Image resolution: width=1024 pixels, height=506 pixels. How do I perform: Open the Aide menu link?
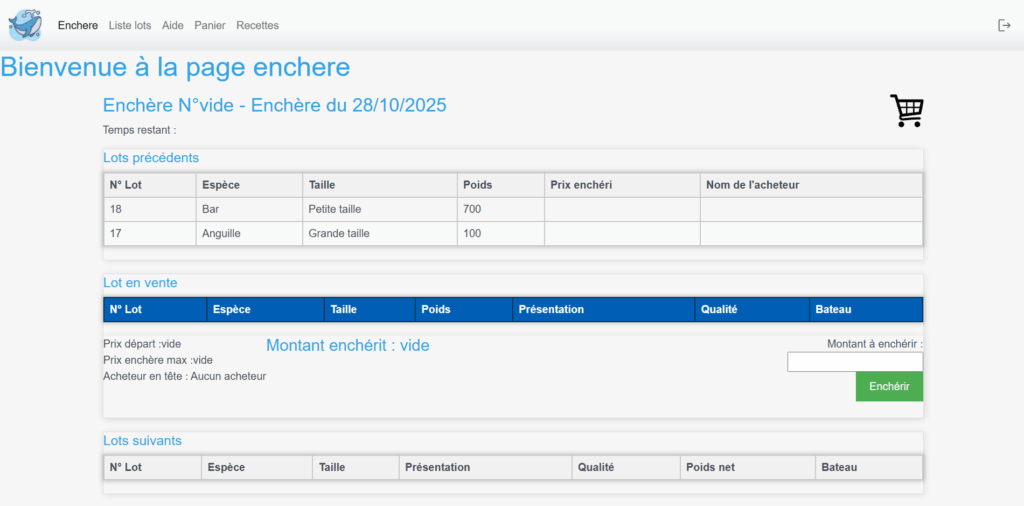coord(173,25)
